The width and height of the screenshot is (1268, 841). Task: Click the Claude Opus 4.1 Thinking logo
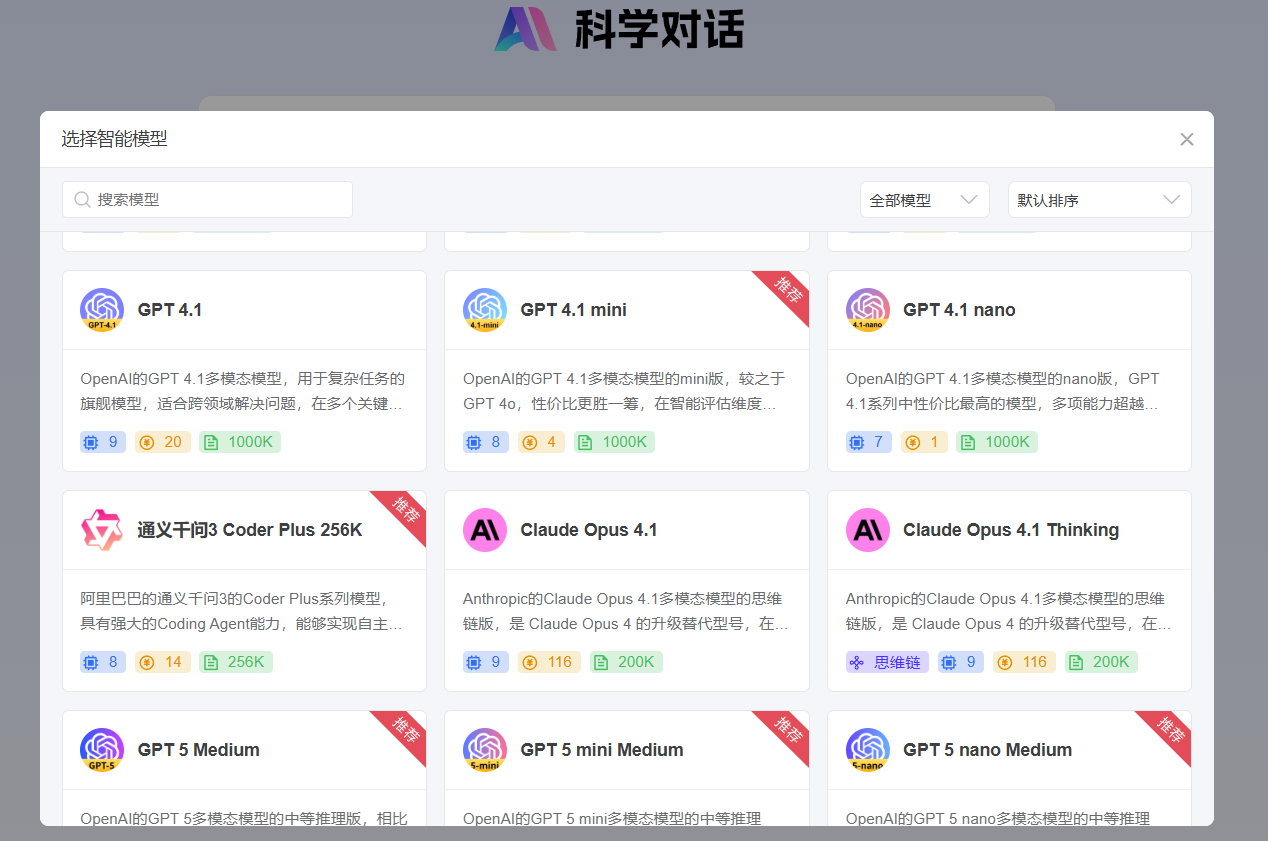pos(868,530)
